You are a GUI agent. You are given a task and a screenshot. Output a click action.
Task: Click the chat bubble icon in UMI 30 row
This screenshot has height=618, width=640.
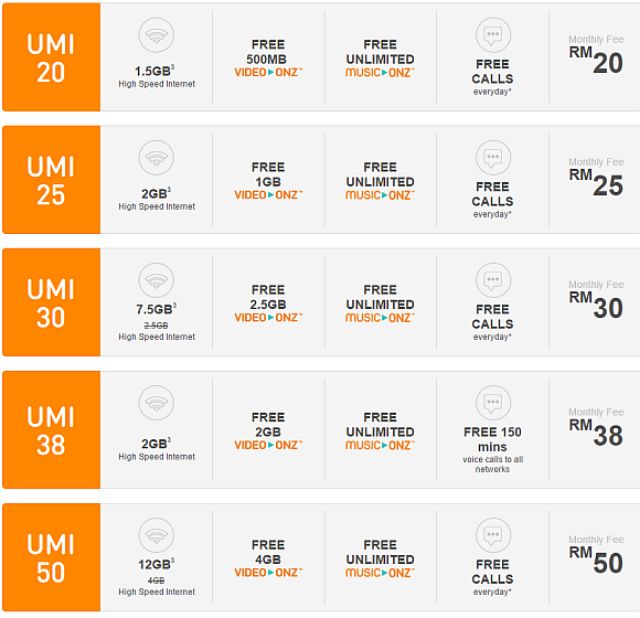click(493, 280)
